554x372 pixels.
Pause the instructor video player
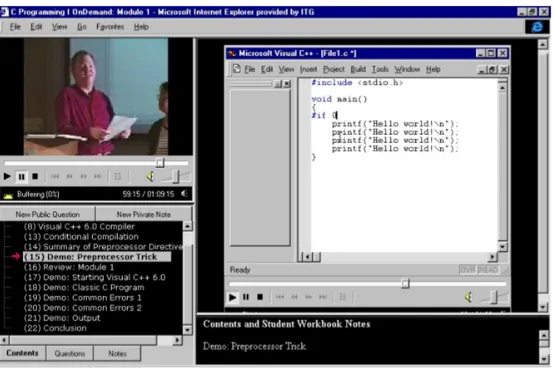(x=21, y=176)
